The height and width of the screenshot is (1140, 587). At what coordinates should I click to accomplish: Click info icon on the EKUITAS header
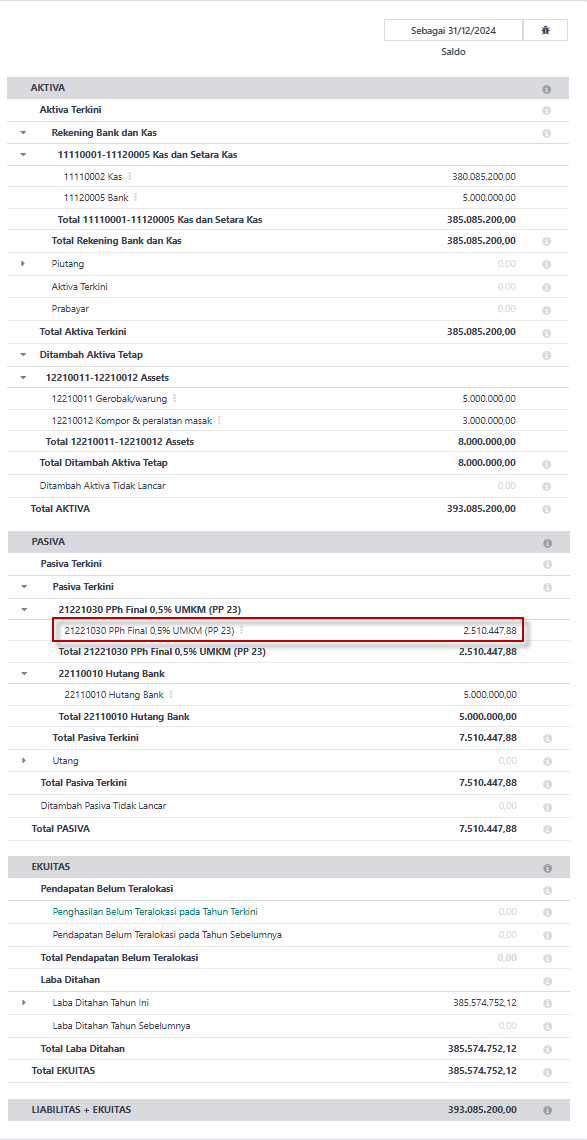click(546, 867)
